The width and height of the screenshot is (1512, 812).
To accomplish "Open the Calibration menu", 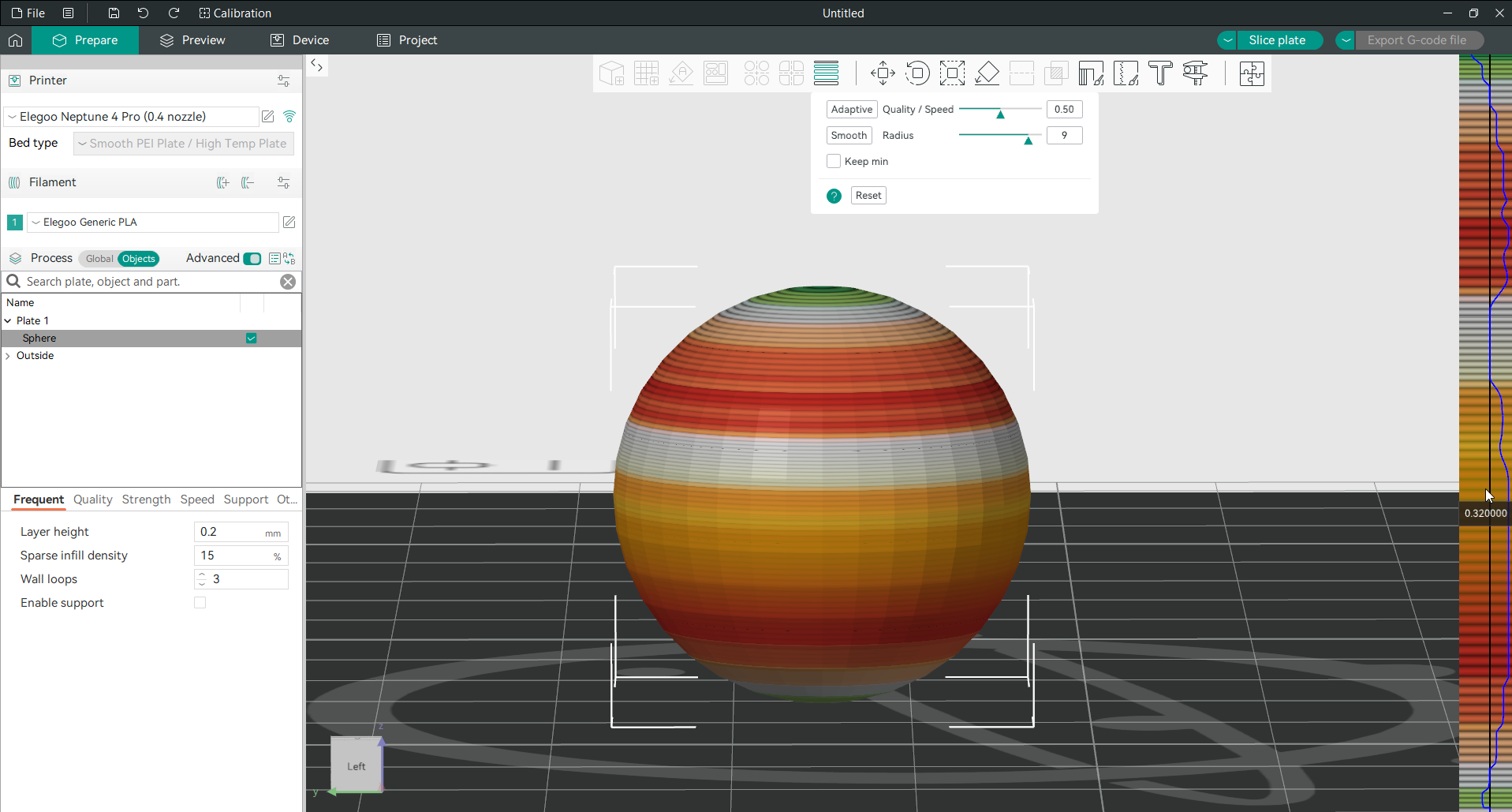I will click(235, 13).
